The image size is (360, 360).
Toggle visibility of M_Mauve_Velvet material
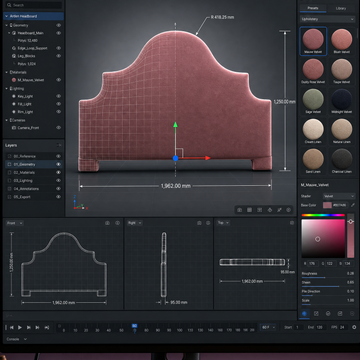[59, 80]
